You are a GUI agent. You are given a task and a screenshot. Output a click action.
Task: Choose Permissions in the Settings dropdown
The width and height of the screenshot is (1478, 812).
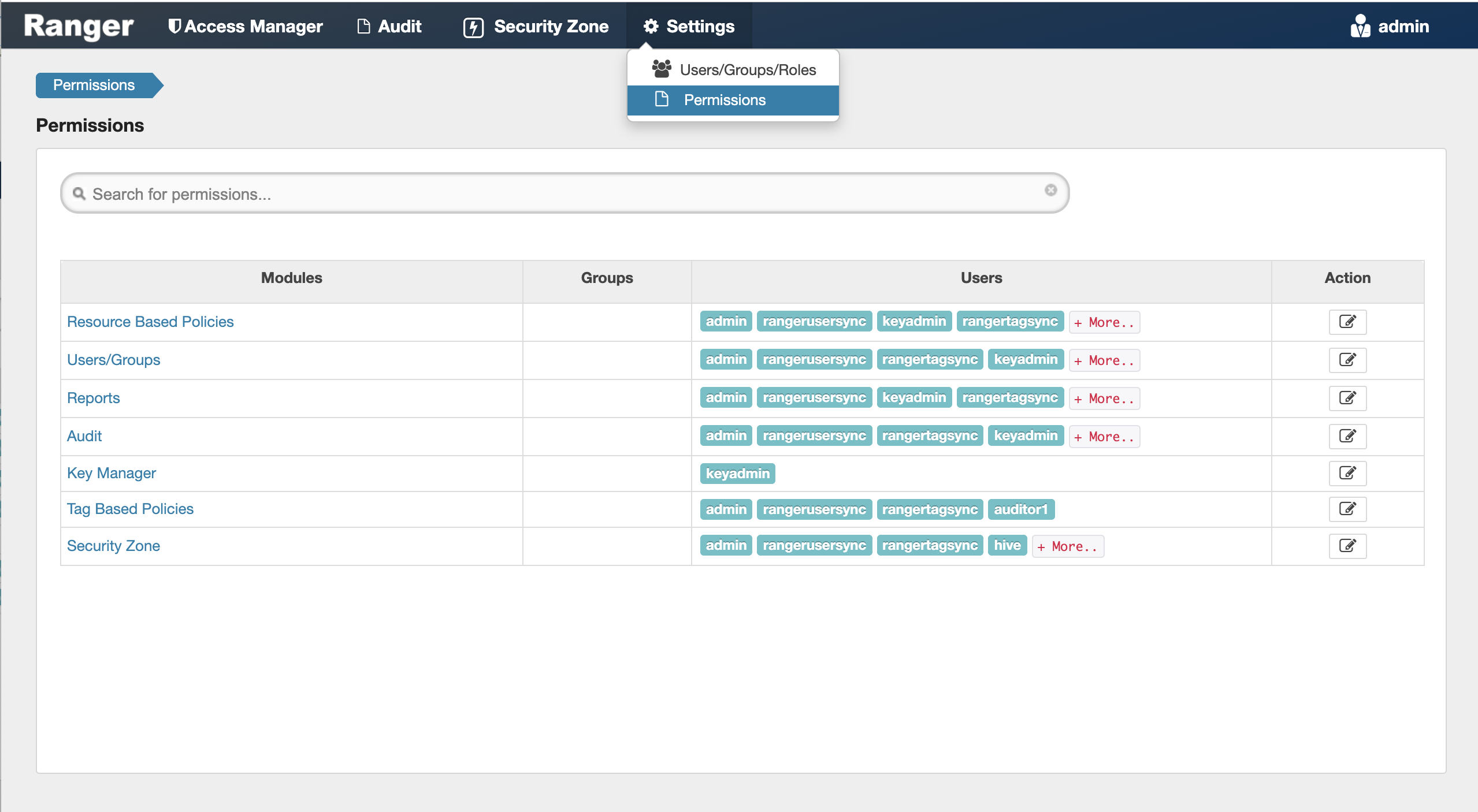725,100
